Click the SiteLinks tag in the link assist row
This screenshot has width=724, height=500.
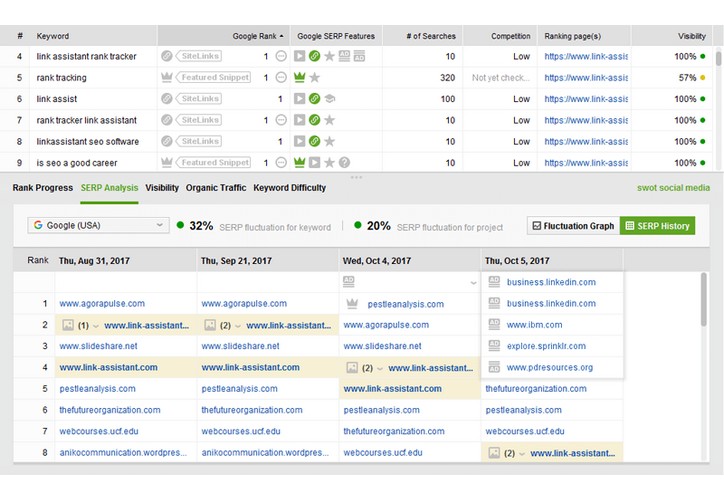click(x=199, y=98)
